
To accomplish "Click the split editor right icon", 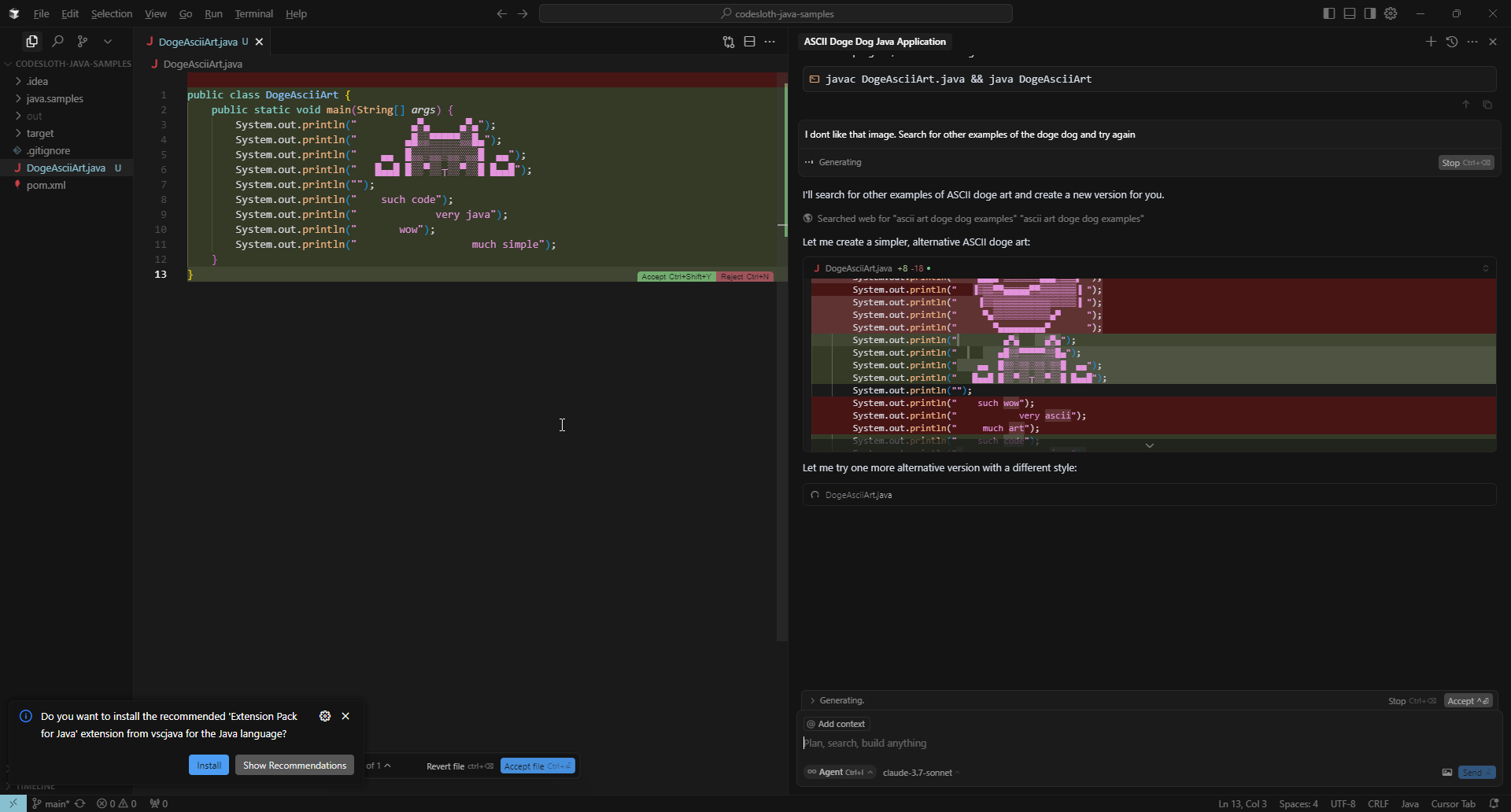I will pos(749,42).
